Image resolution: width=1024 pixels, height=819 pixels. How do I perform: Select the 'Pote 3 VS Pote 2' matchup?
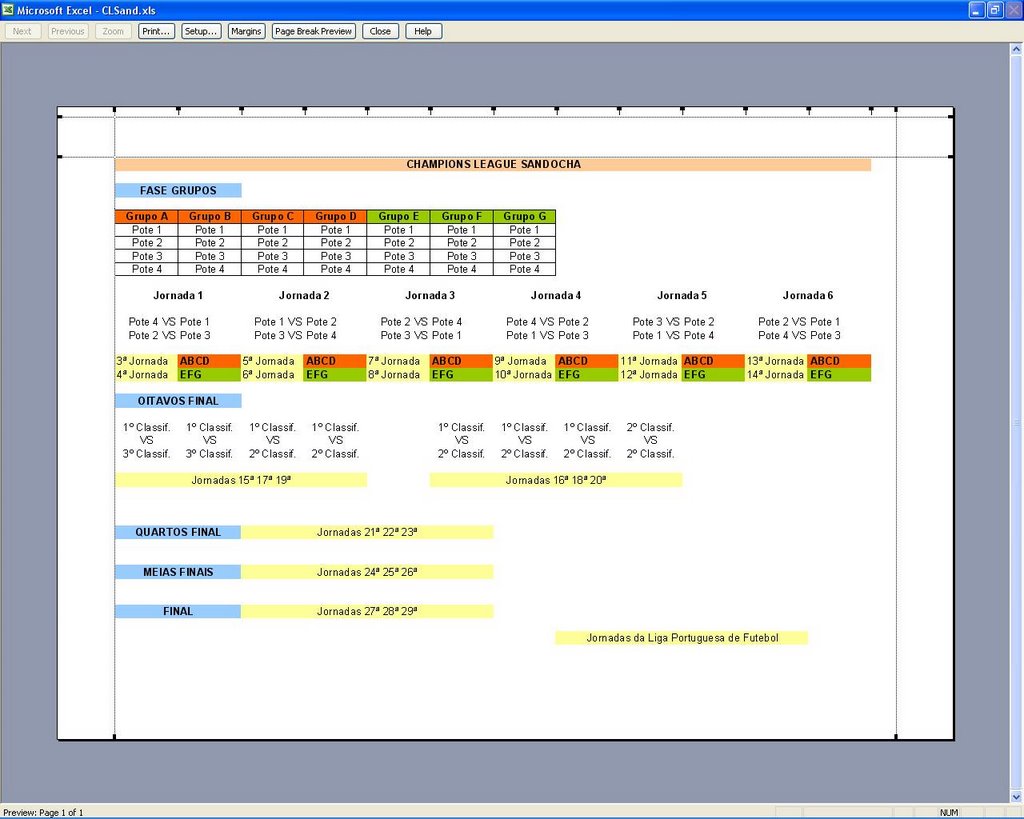pos(673,322)
